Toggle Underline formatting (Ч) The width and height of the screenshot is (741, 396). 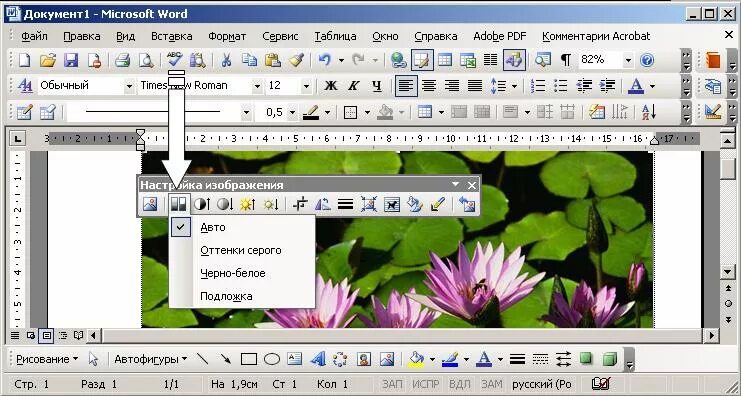pos(377,86)
